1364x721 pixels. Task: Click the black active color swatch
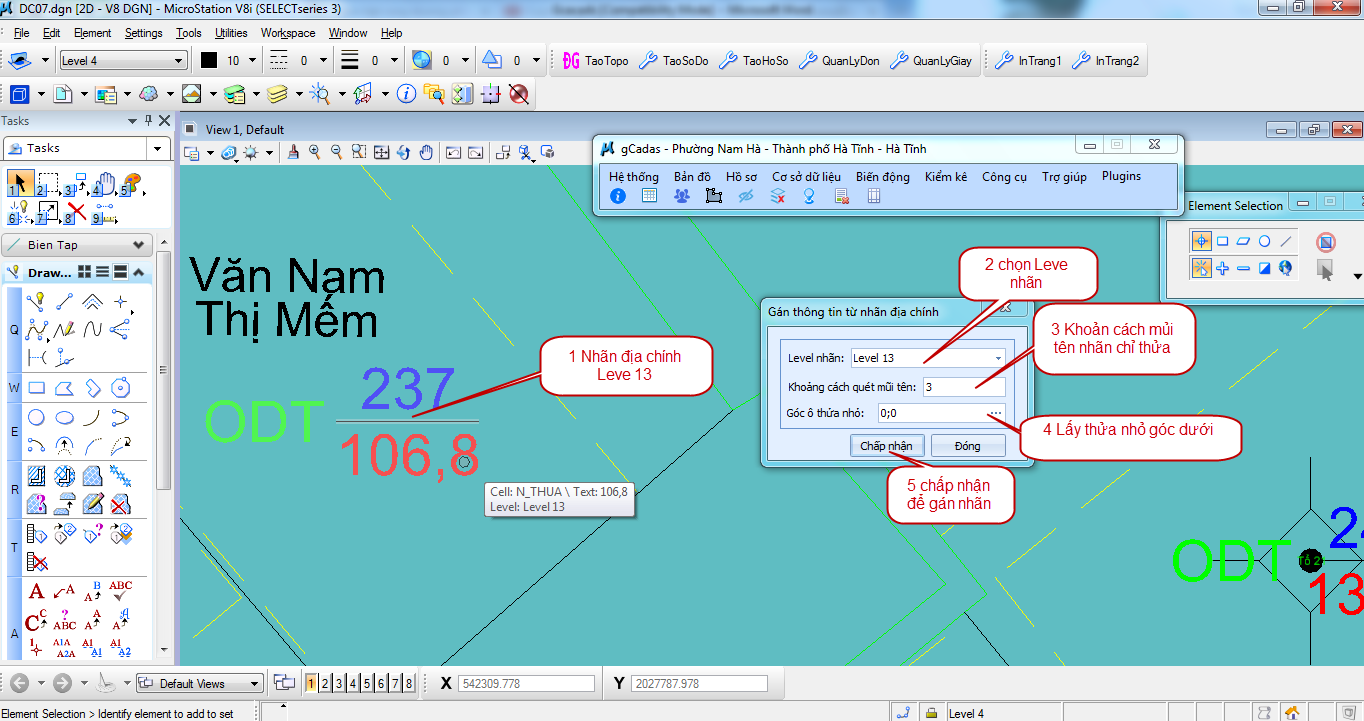click(x=208, y=61)
